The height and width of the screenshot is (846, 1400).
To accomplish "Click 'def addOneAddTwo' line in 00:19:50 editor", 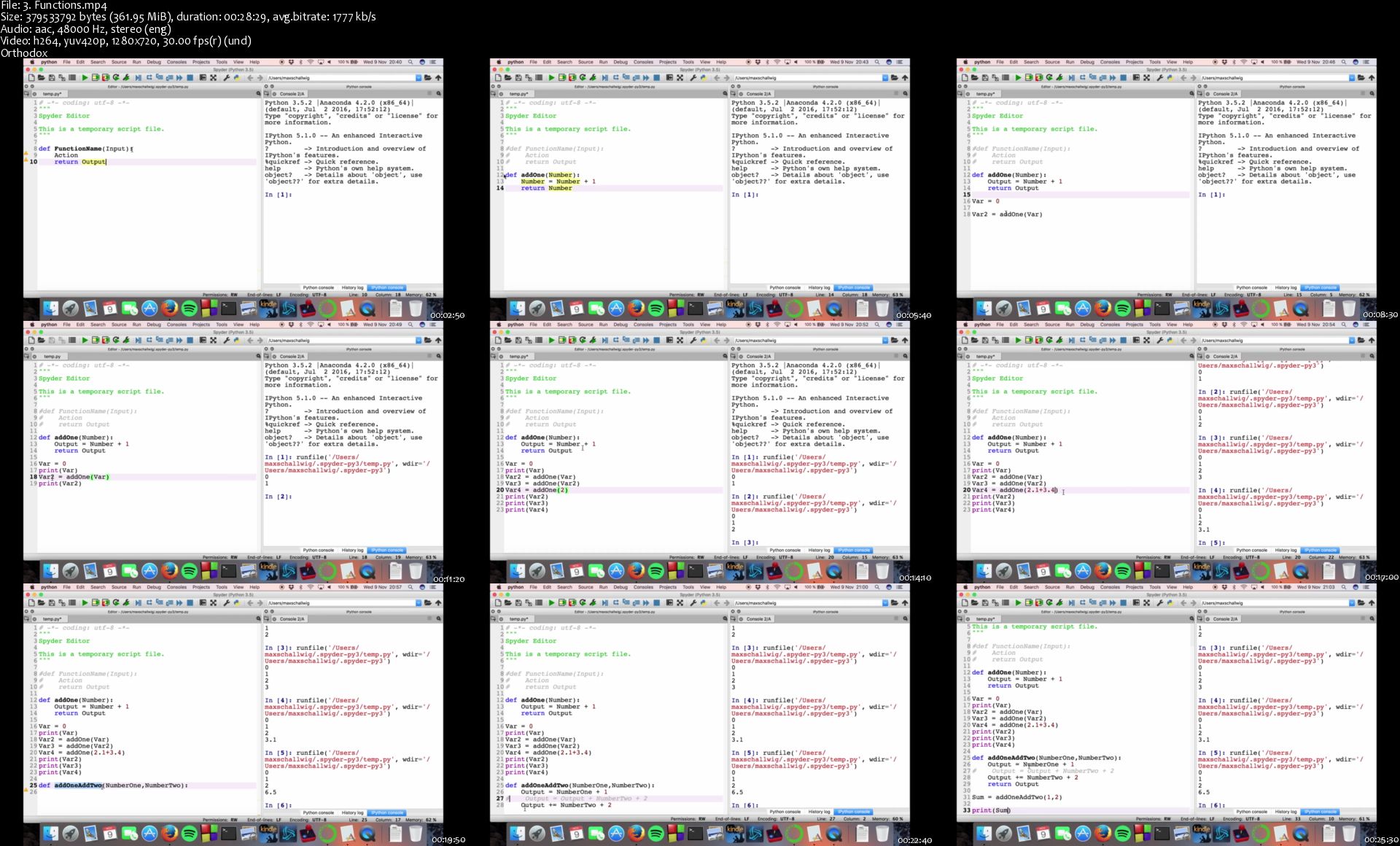I will pyautogui.click(x=113, y=785).
